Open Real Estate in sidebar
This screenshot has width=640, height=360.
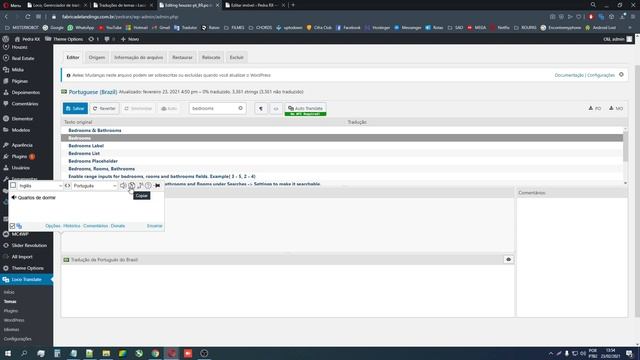[x=23, y=58]
